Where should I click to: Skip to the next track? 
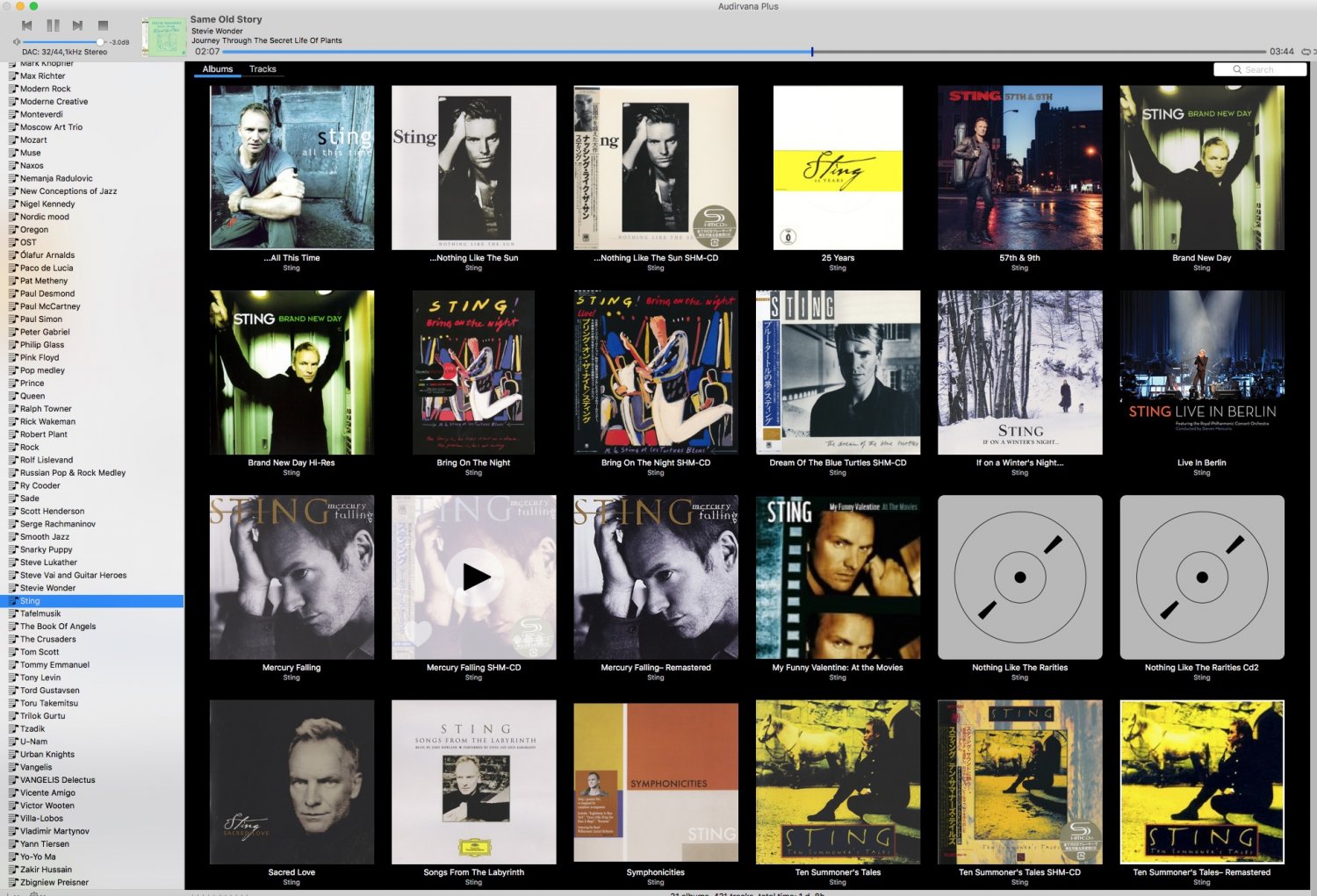pos(78,25)
